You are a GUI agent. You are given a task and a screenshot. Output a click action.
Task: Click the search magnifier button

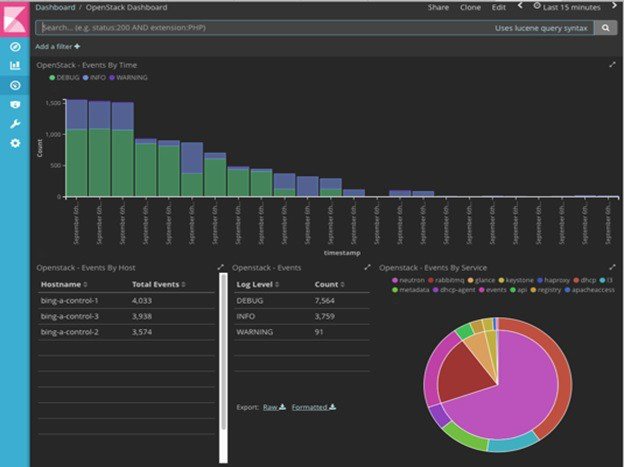pyautogui.click(x=605, y=28)
